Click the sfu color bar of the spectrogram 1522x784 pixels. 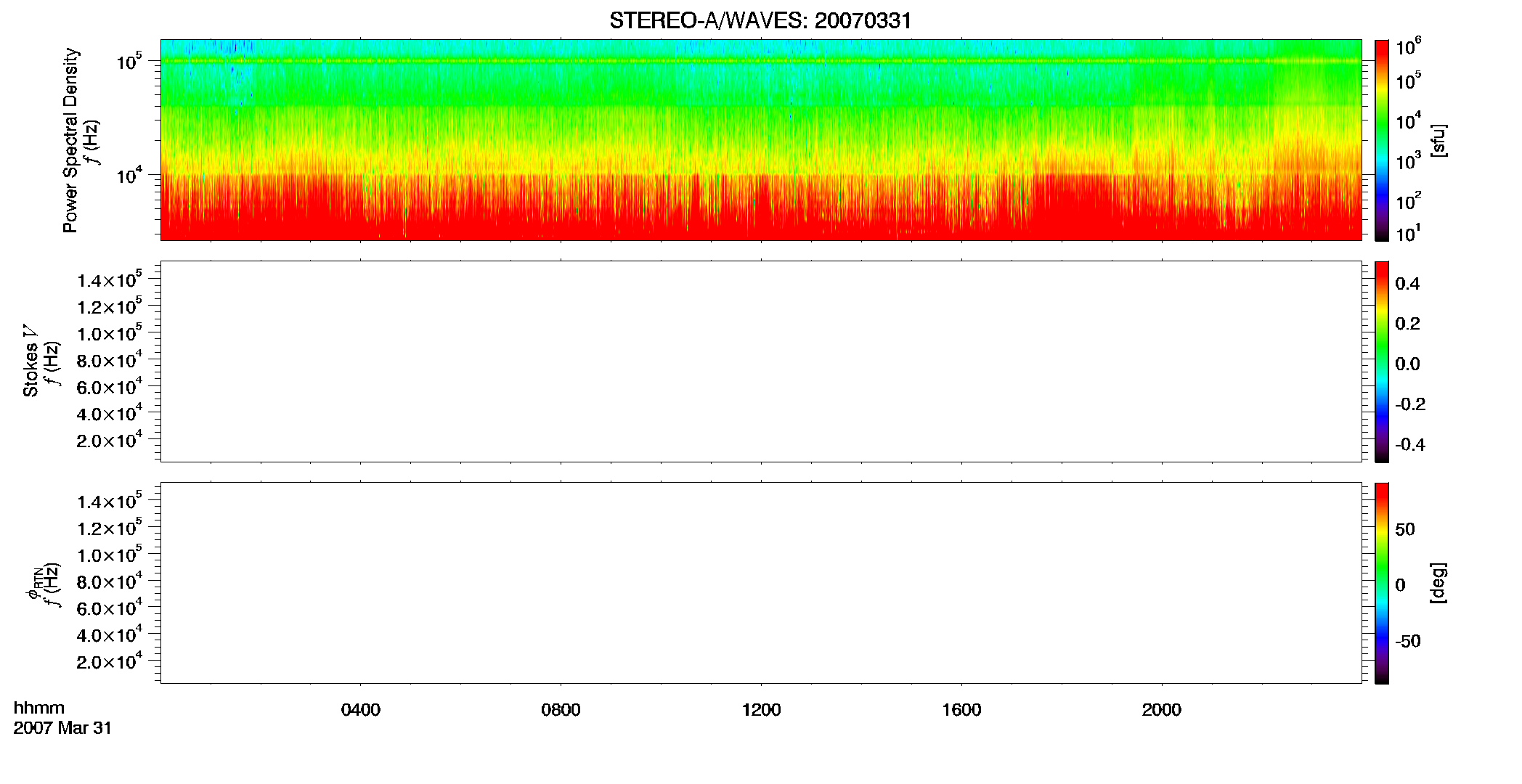pyautogui.click(x=1382, y=140)
